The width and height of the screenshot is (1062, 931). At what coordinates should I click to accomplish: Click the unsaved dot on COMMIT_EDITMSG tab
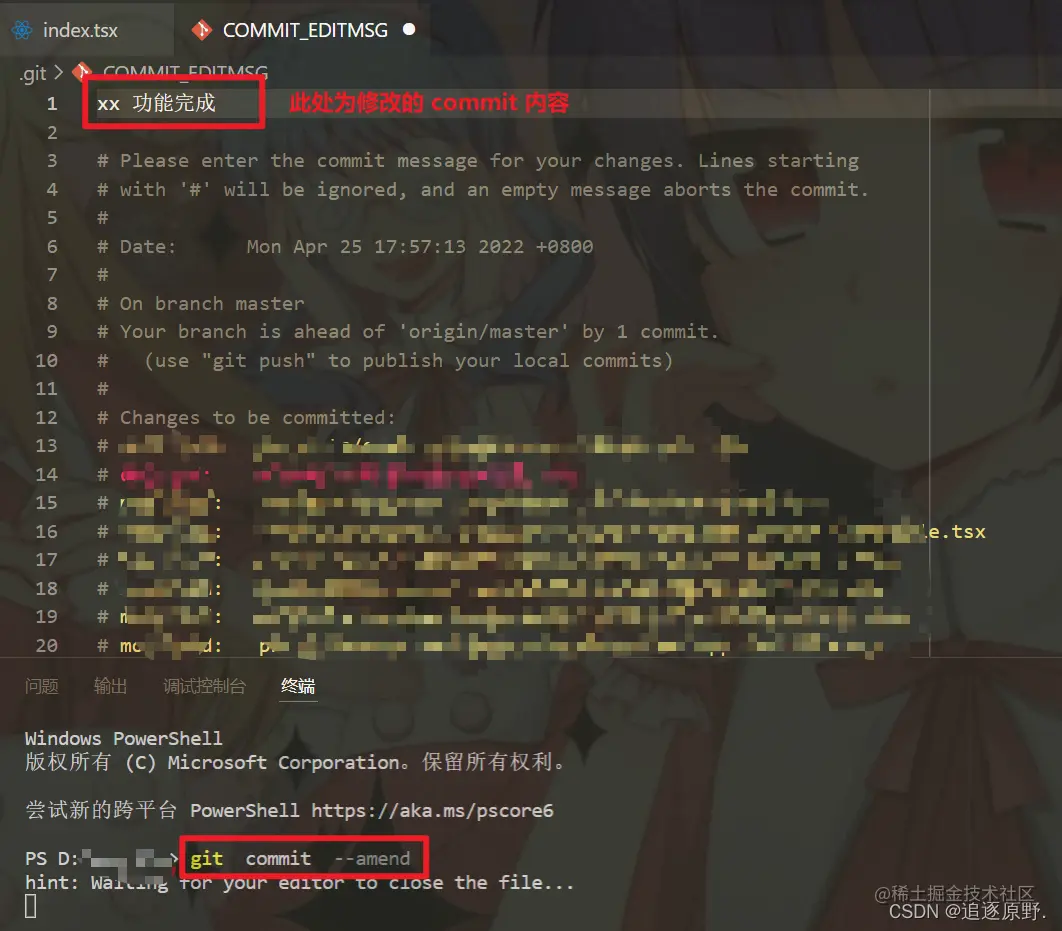click(x=408, y=29)
